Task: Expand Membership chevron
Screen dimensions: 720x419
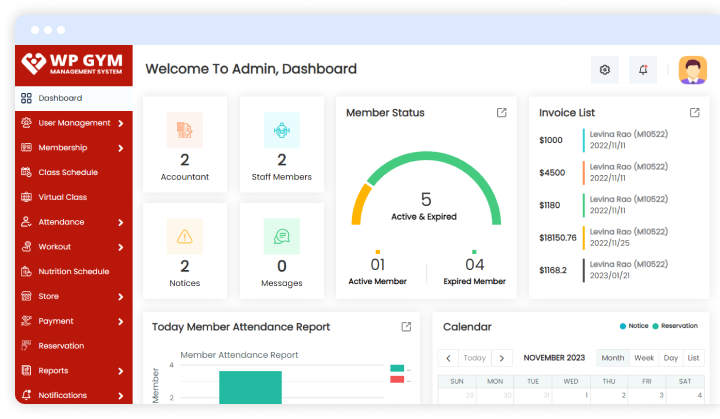Action: coord(121,148)
